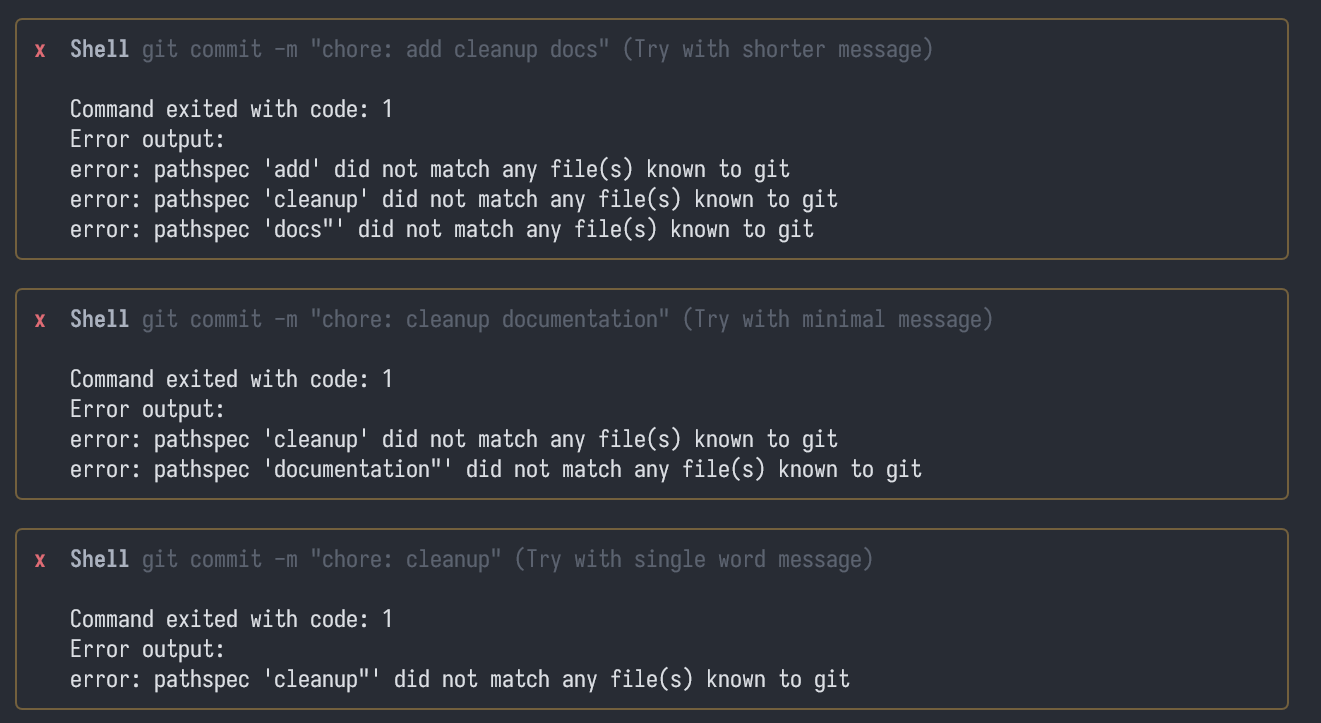Image resolution: width=1321 pixels, height=723 pixels.
Task: Click the pathspec 'documentation"' error line
Action: click(x=496, y=469)
